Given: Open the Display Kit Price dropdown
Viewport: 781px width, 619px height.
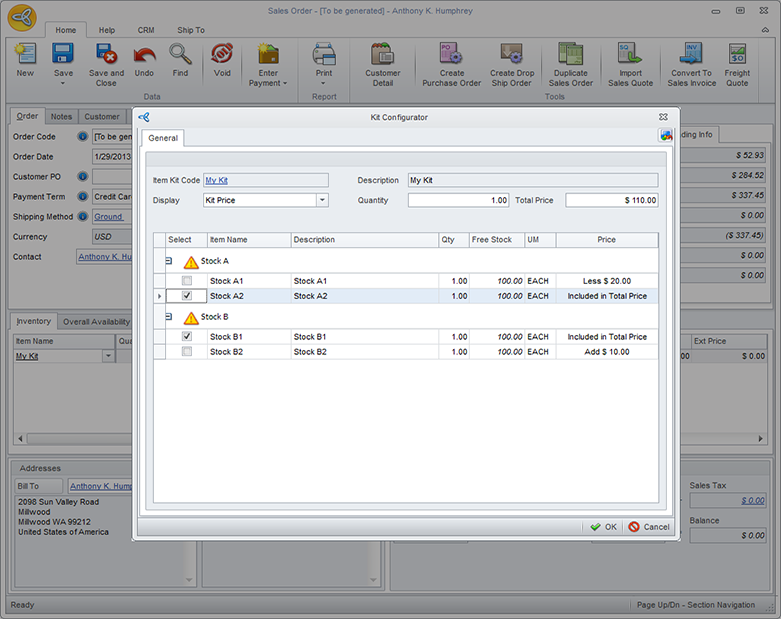Looking at the screenshot, I should (322, 200).
